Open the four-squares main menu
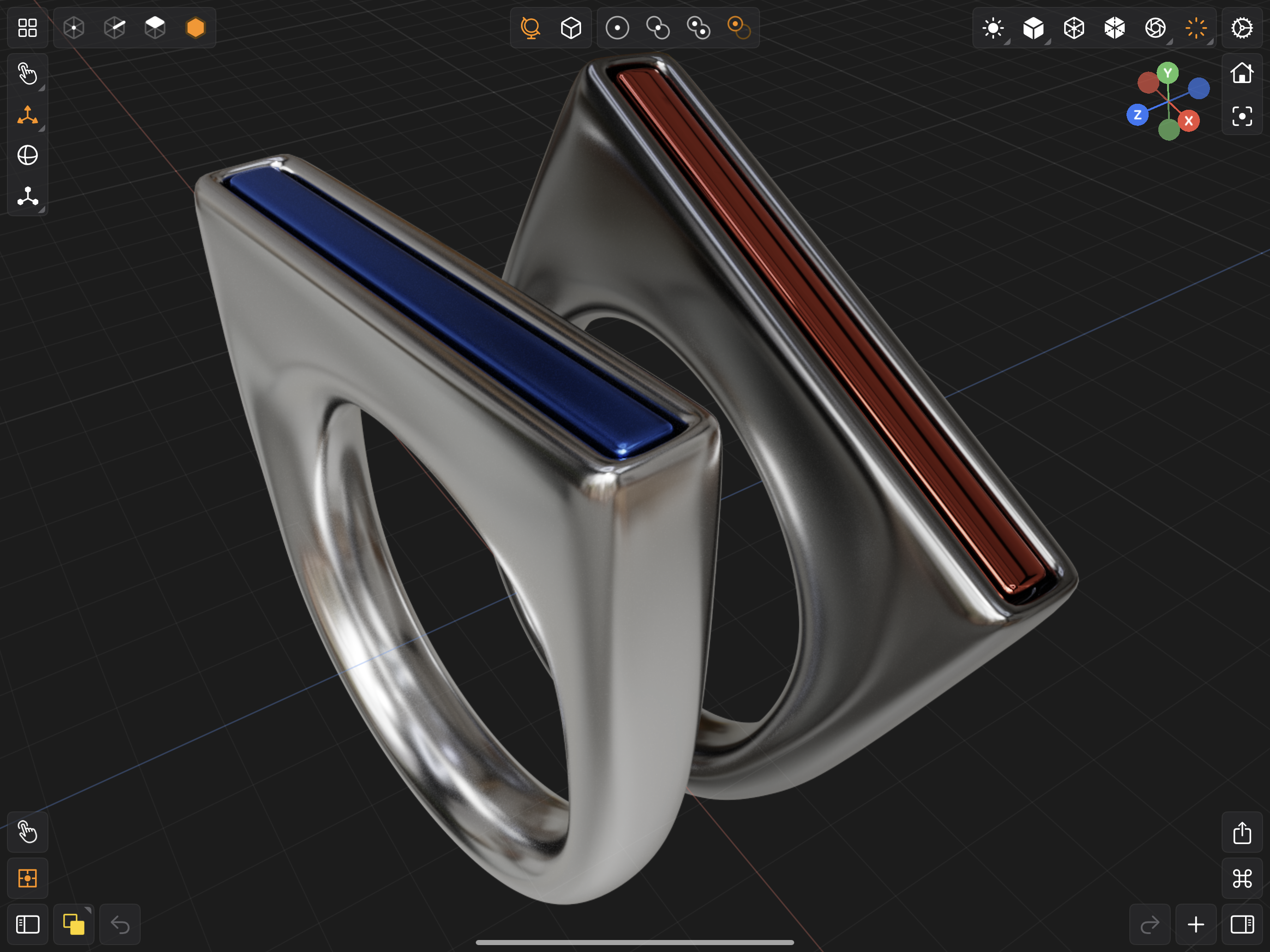 click(x=28, y=28)
